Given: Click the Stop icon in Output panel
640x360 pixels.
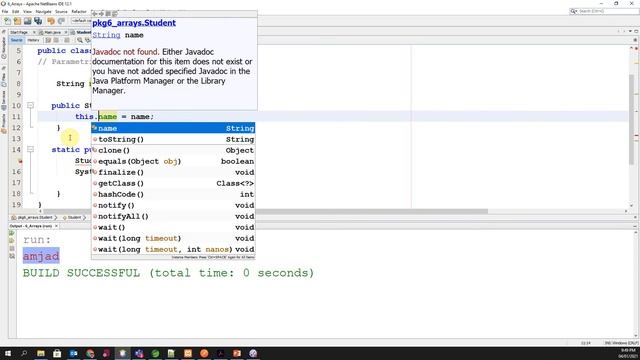Looking at the screenshot, I should pyautogui.click(x=12, y=249).
